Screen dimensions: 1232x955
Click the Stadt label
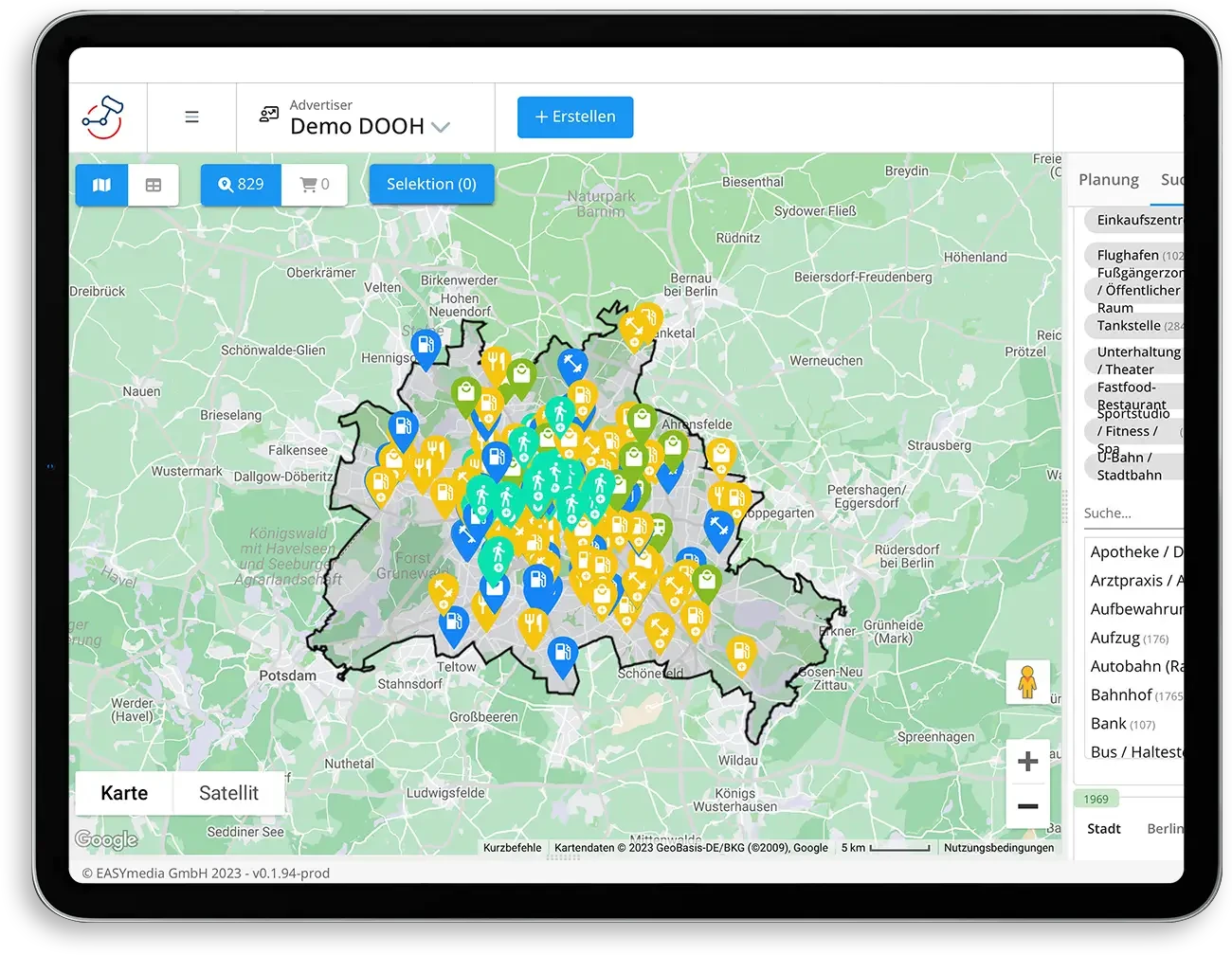pyautogui.click(x=1104, y=829)
